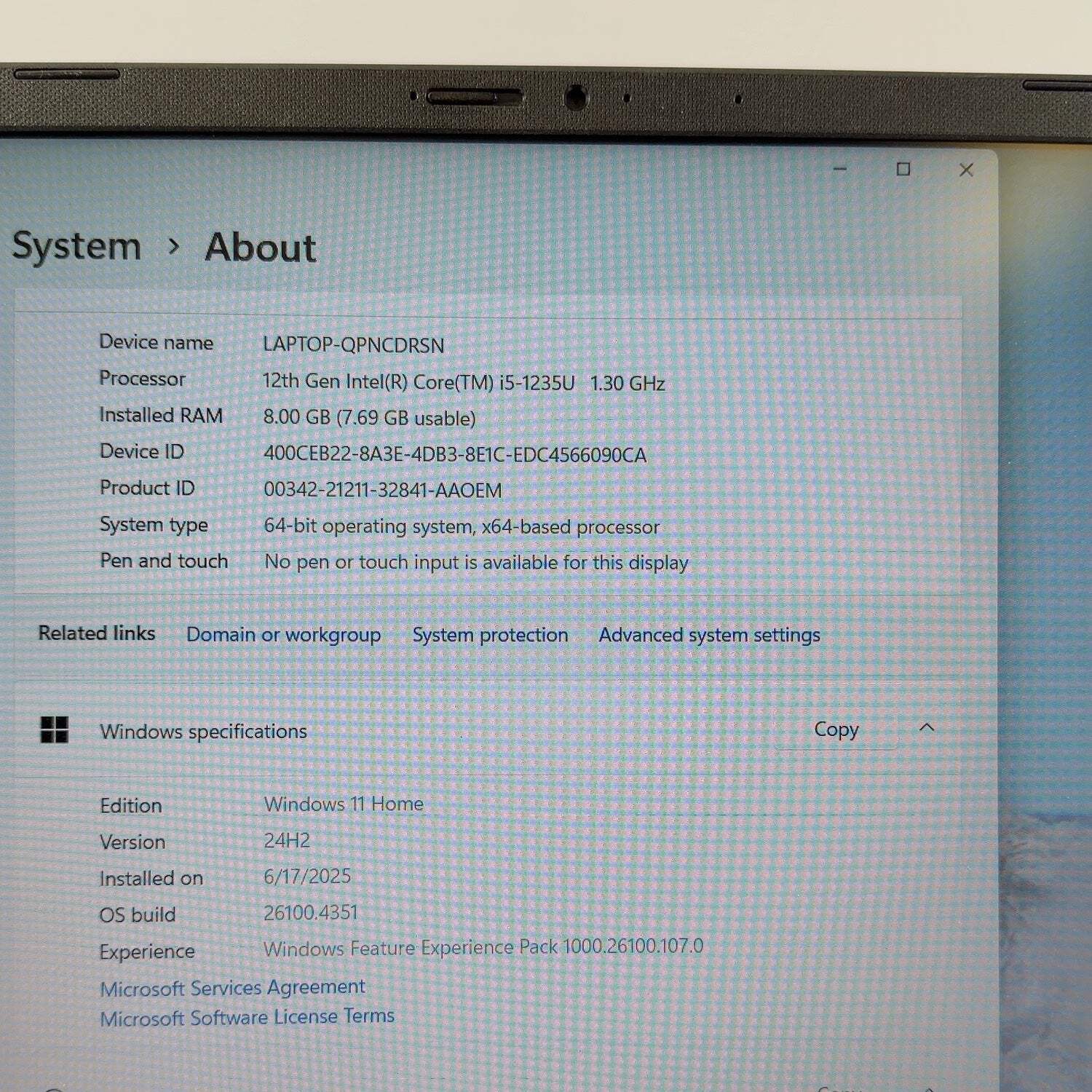Click the OS build label
The height and width of the screenshot is (1092, 1092).
click(138, 915)
